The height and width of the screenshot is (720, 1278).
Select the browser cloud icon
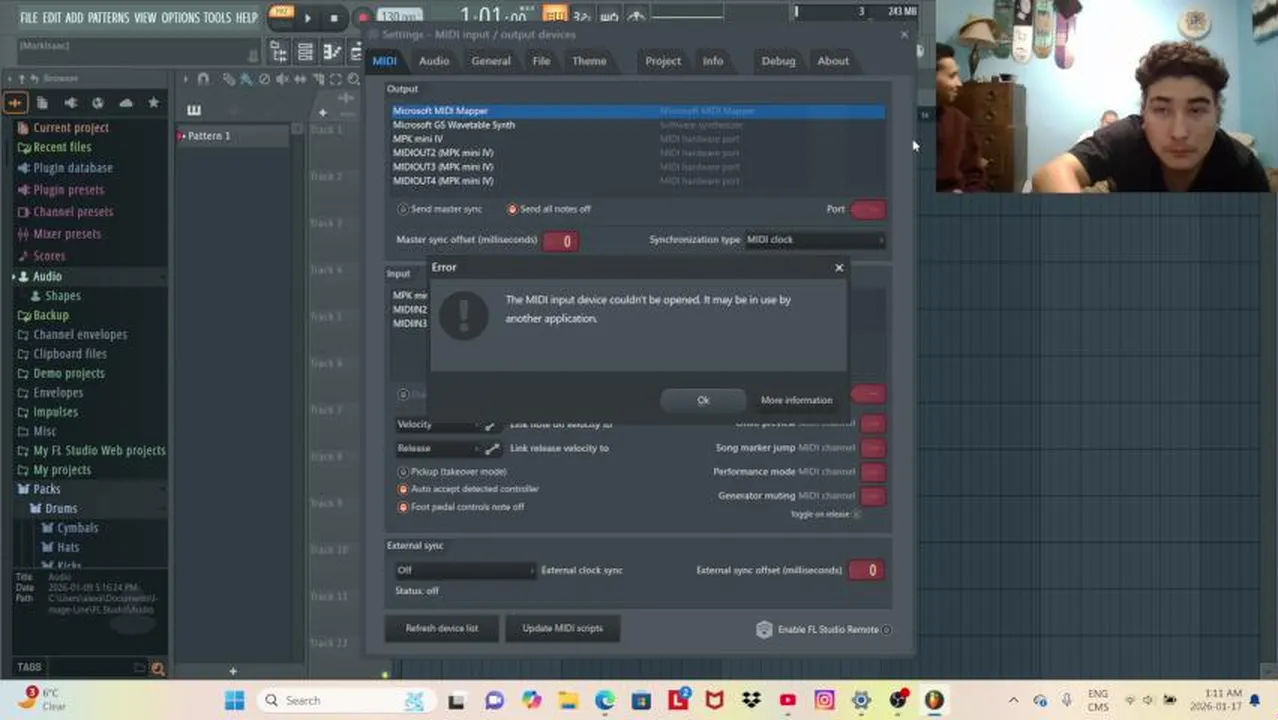(x=125, y=102)
